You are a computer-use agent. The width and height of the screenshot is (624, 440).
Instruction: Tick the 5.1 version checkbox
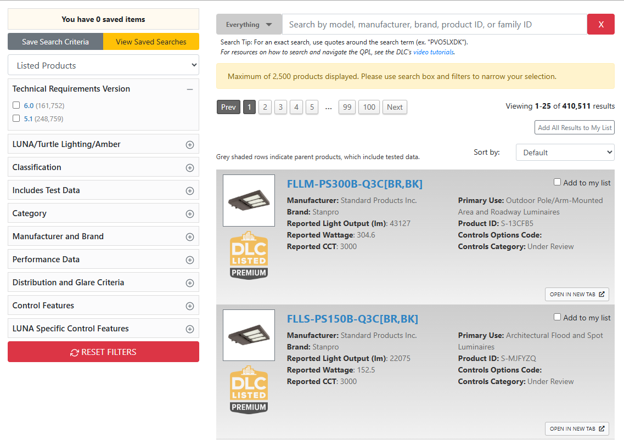[x=16, y=118]
